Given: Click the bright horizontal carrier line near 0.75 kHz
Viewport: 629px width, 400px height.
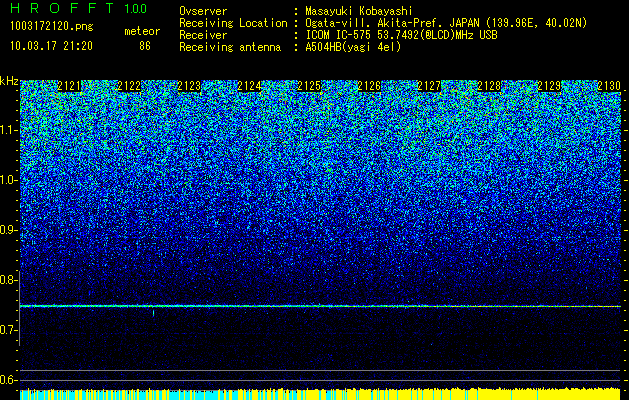Looking at the screenshot, I should tap(320, 306).
